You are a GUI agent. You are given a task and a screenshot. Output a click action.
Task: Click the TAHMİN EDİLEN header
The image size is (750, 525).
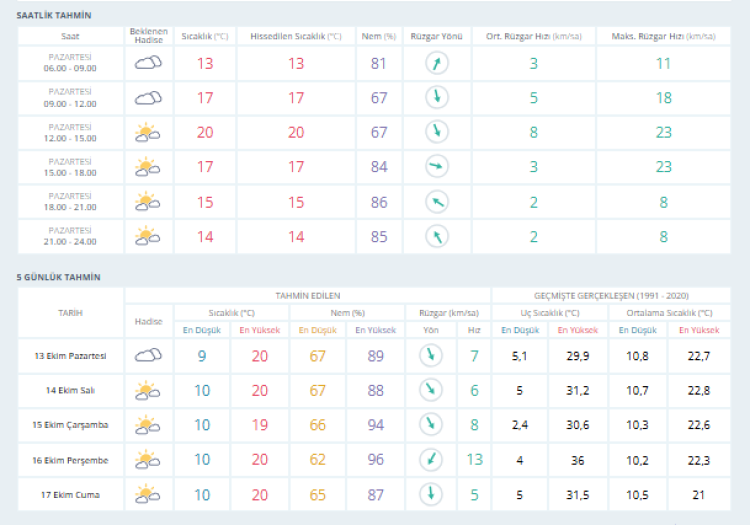click(308, 296)
